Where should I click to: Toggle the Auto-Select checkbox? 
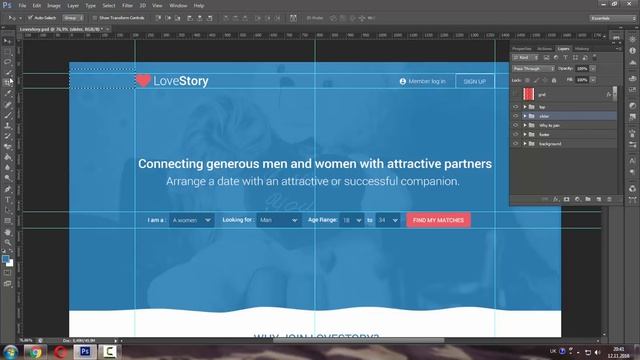[30, 18]
